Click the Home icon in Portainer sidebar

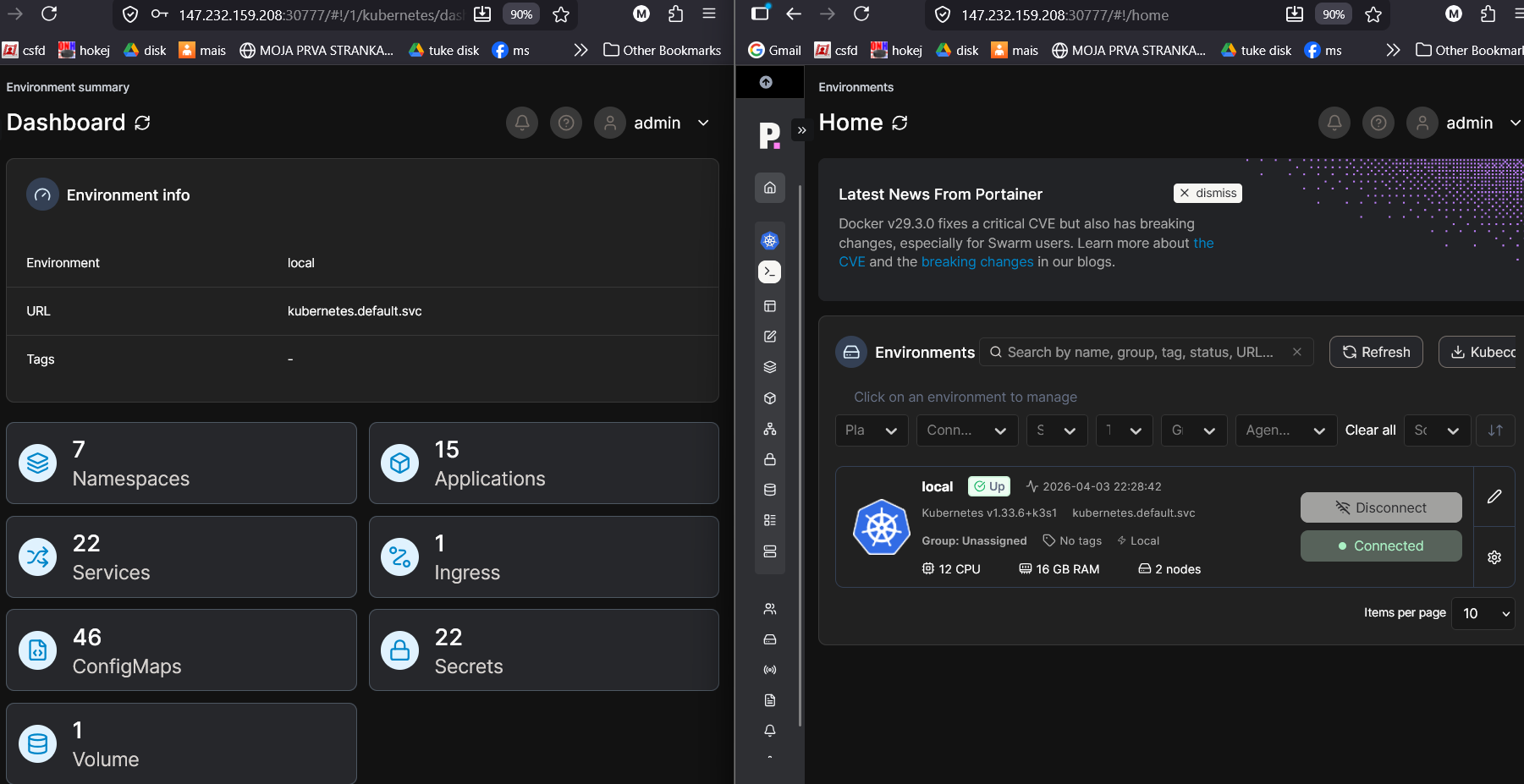pos(769,188)
